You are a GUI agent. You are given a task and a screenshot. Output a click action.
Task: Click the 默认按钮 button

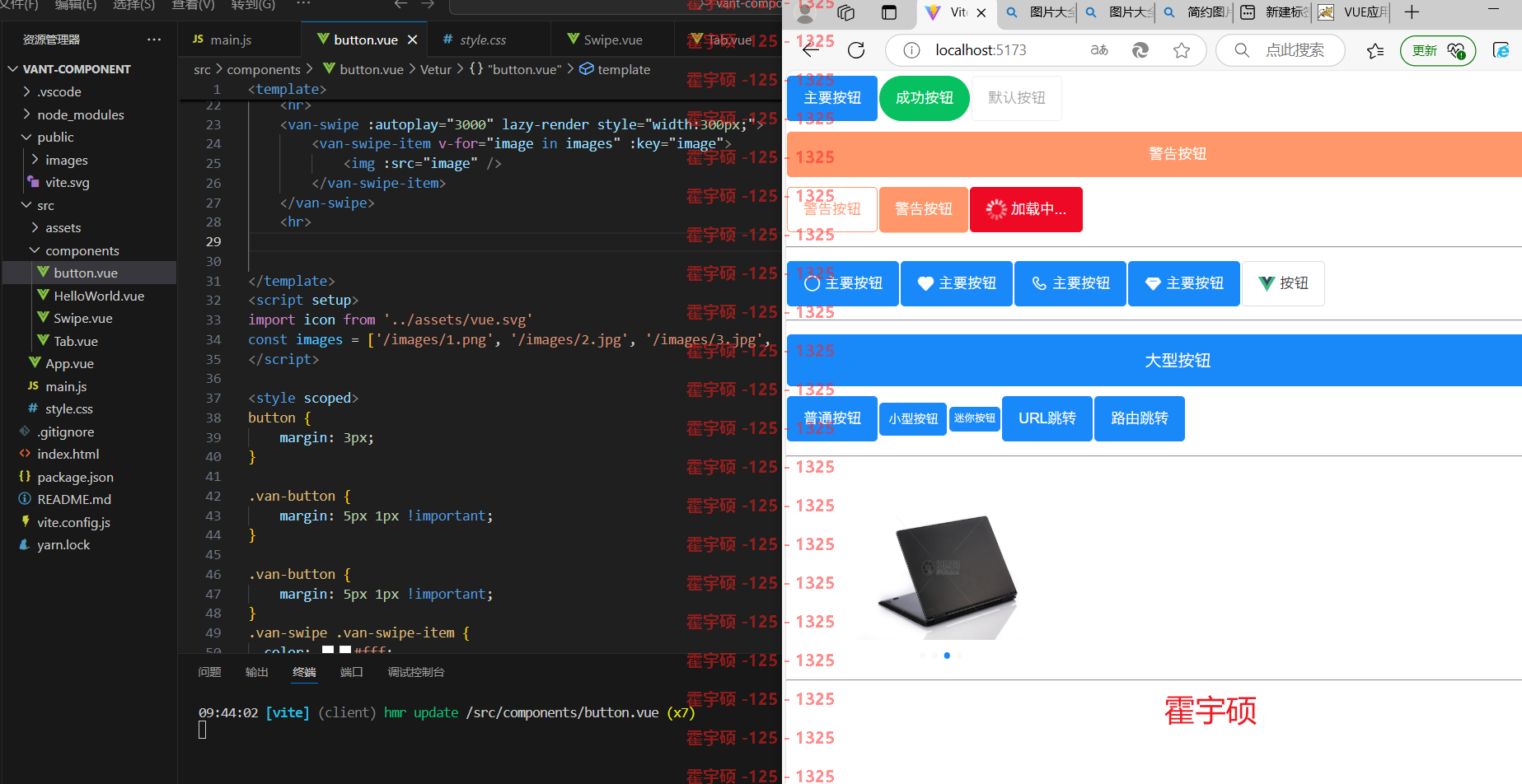coord(1017,98)
